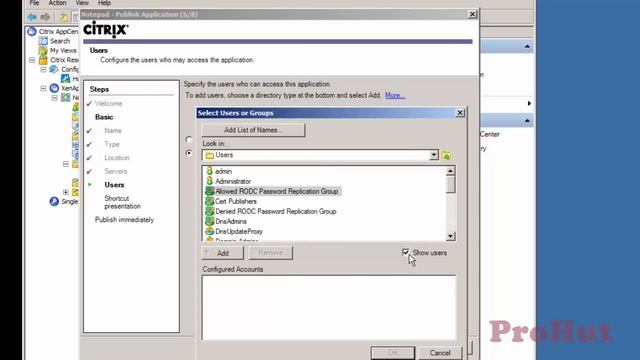Select the lower selected radio button

(x=189, y=153)
